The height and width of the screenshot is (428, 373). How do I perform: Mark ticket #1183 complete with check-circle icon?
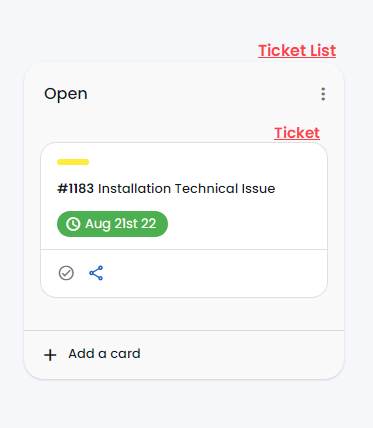click(66, 273)
